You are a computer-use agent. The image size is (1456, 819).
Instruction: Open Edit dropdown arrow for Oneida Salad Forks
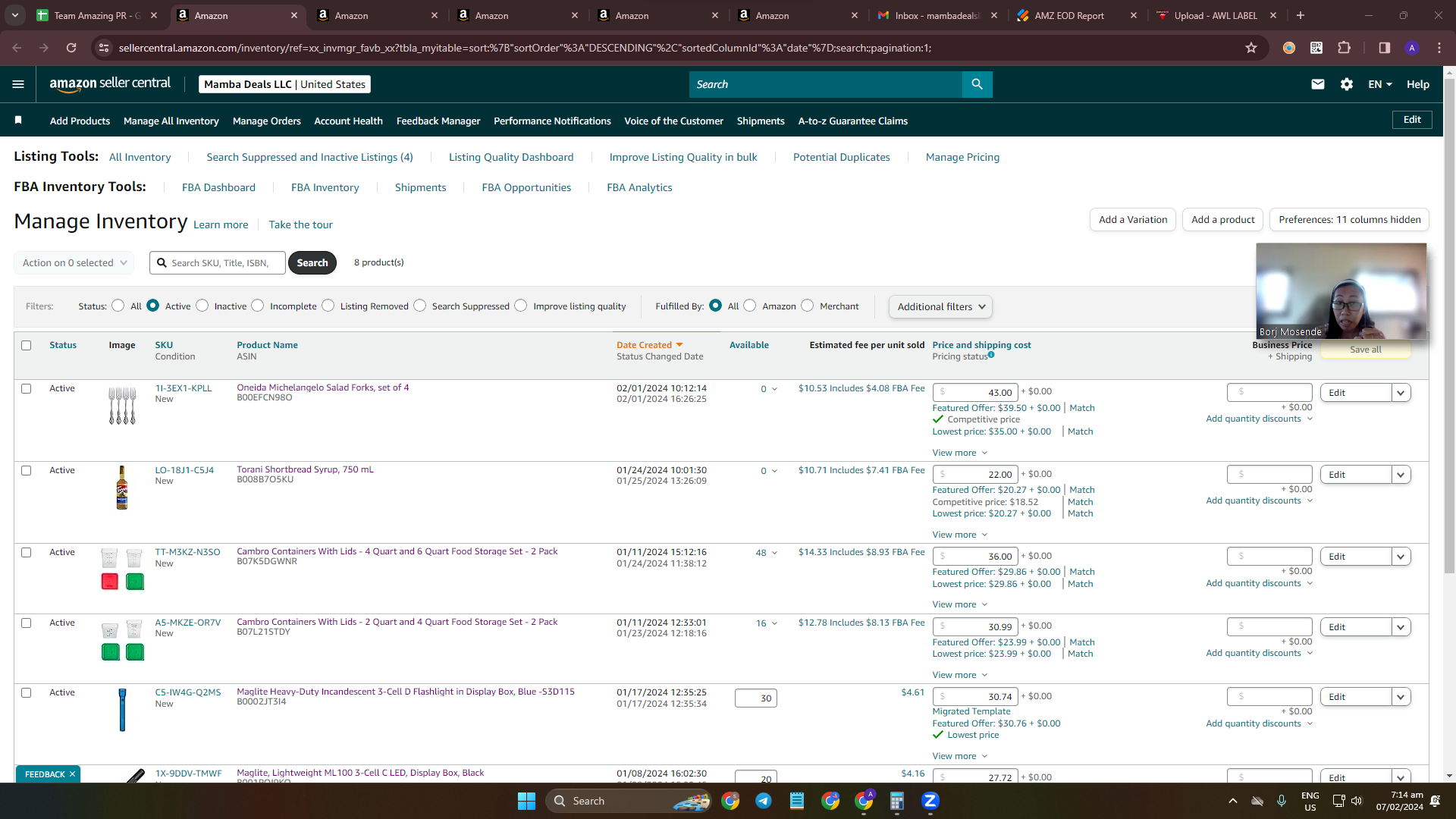pos(1401,393)
